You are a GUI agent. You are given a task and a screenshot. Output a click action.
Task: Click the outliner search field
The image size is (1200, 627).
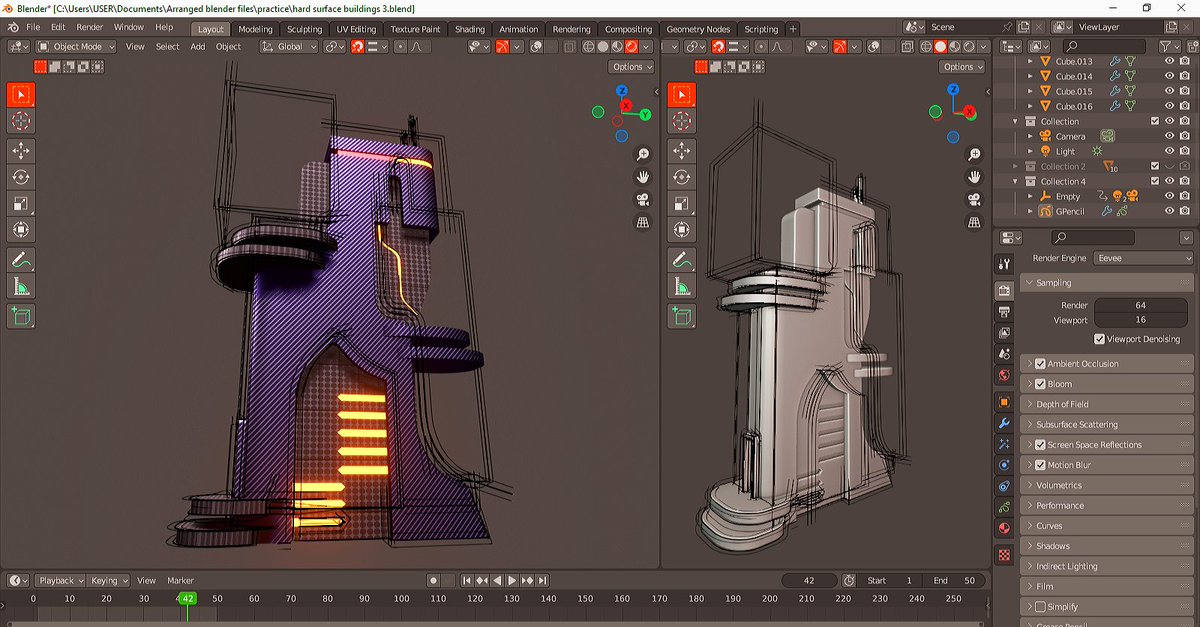(1105, 45)
